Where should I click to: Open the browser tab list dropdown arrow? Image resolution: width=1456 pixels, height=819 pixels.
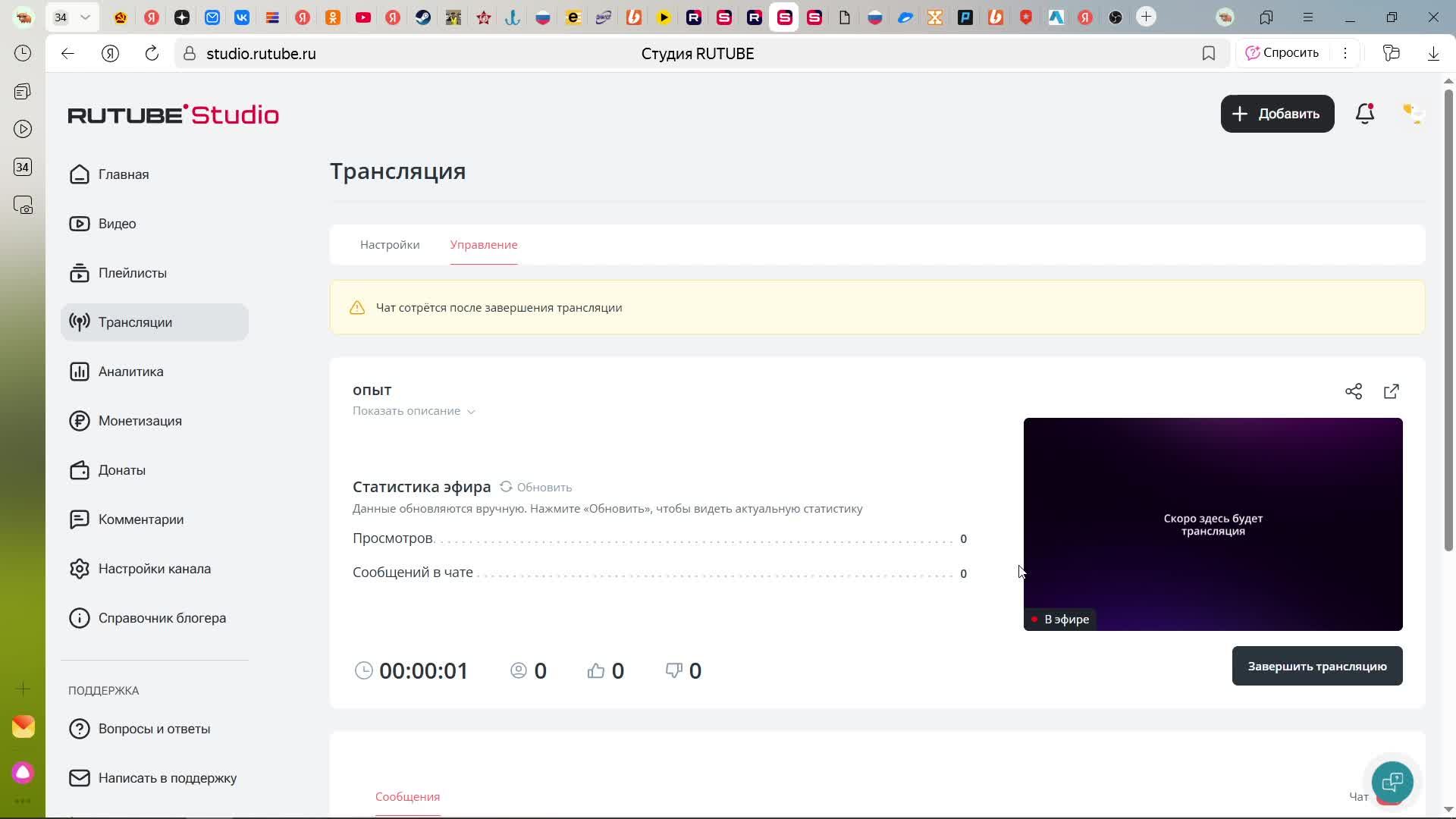tap(86, 17)
